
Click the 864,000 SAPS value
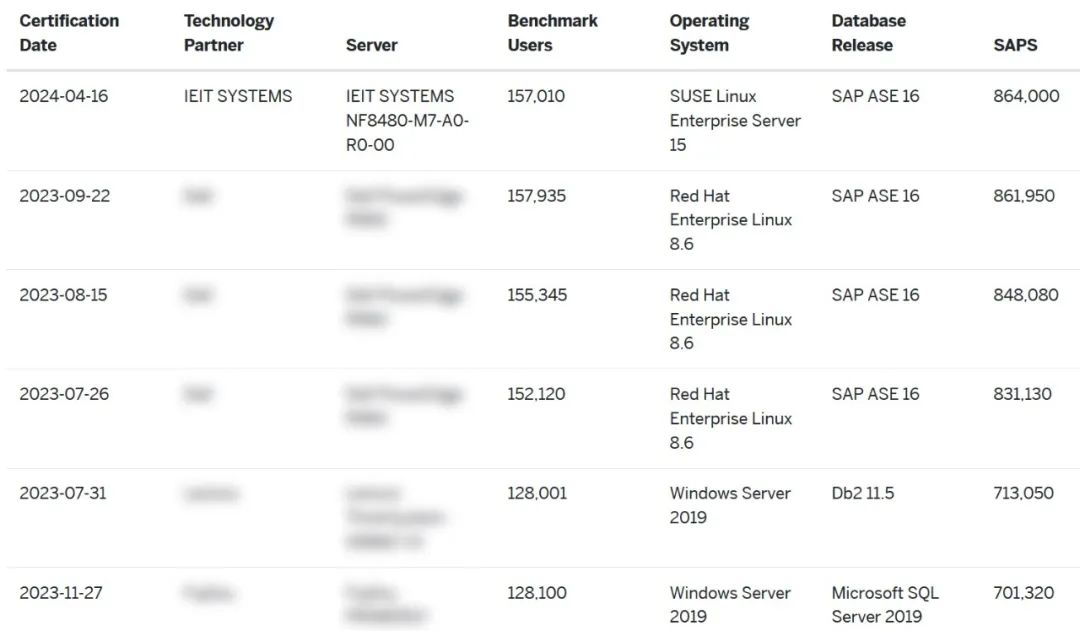[x=1026, y=96]
